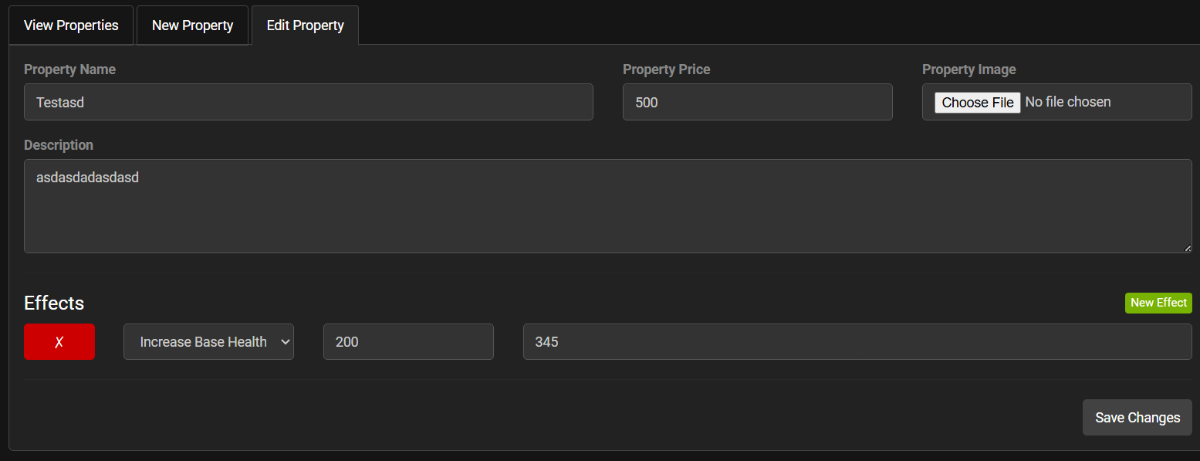Click the Property Name label

(70, 70)
